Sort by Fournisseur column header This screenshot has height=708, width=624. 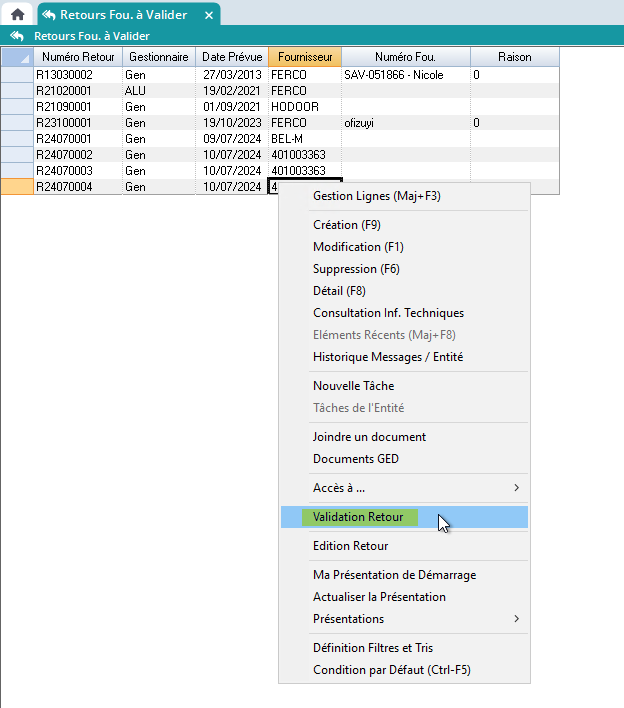pos(304,57)
